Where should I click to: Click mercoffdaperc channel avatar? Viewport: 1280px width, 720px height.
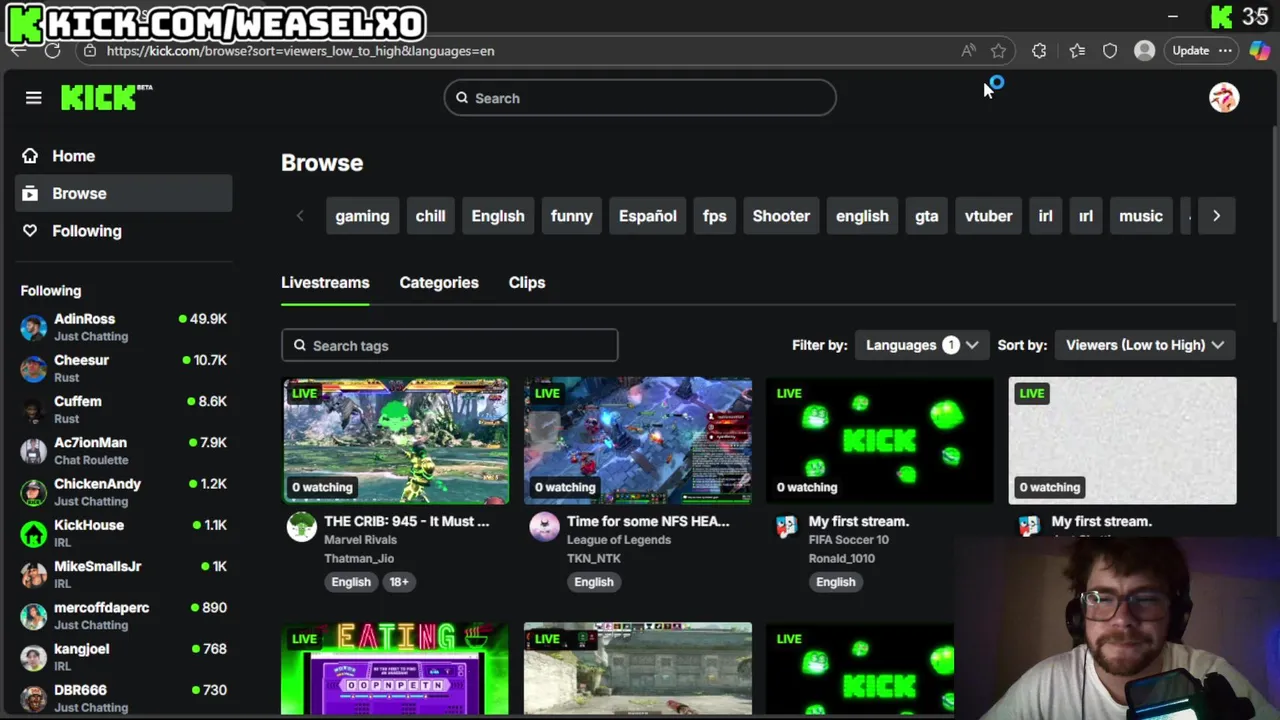(x=34, y=616)
